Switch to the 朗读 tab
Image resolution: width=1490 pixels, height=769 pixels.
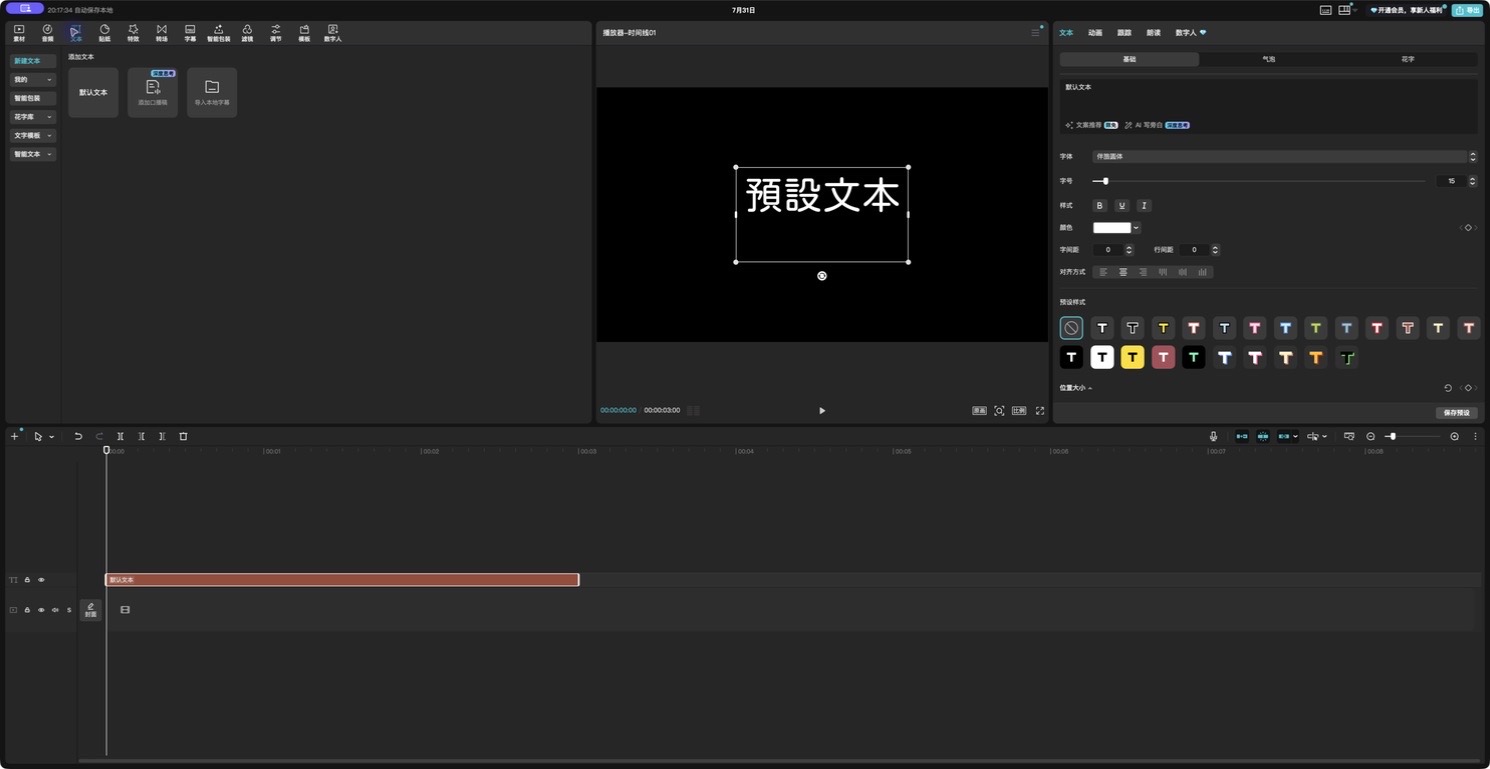click(x=1153, y=33)
